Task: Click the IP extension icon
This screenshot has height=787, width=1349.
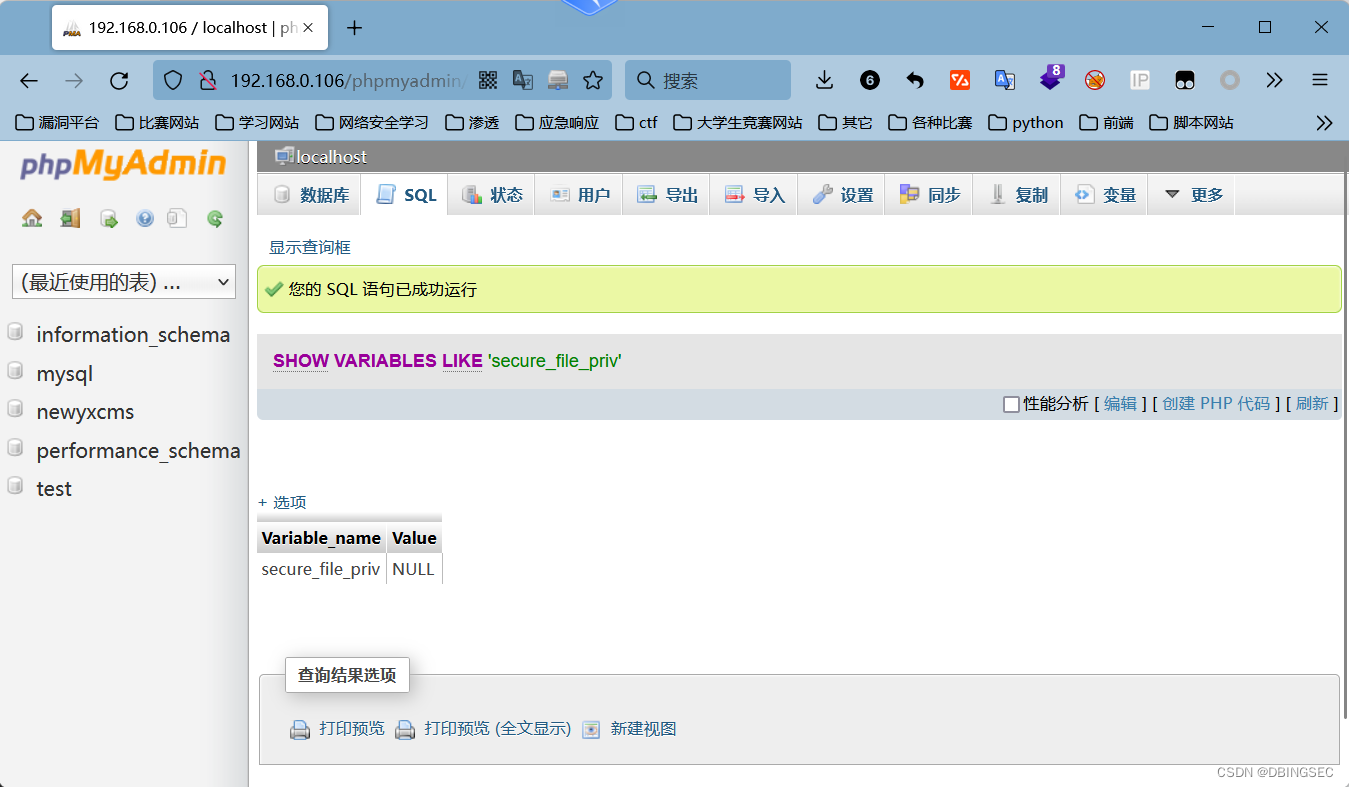Action: (1140, 81)
